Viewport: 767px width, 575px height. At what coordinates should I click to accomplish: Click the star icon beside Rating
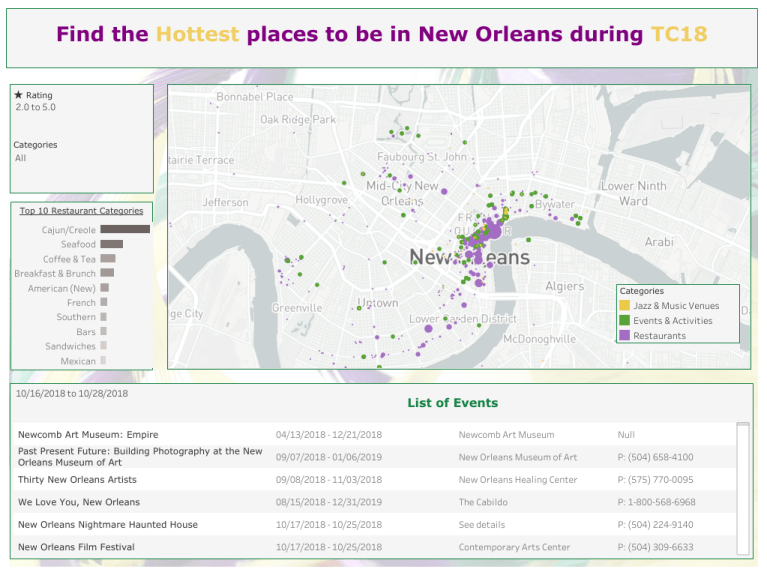coord(19,95)
